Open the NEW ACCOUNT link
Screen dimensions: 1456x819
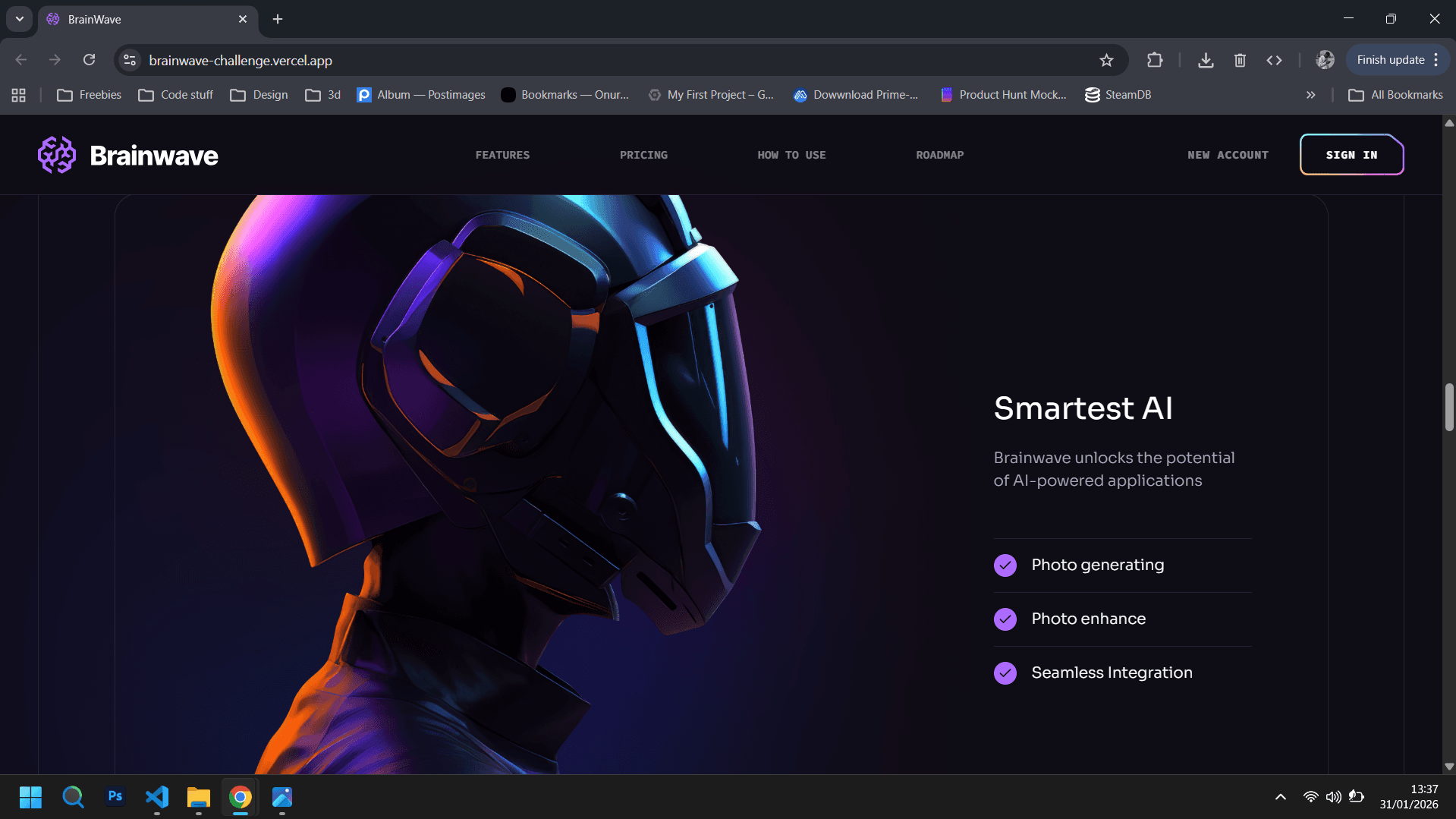1228,155
